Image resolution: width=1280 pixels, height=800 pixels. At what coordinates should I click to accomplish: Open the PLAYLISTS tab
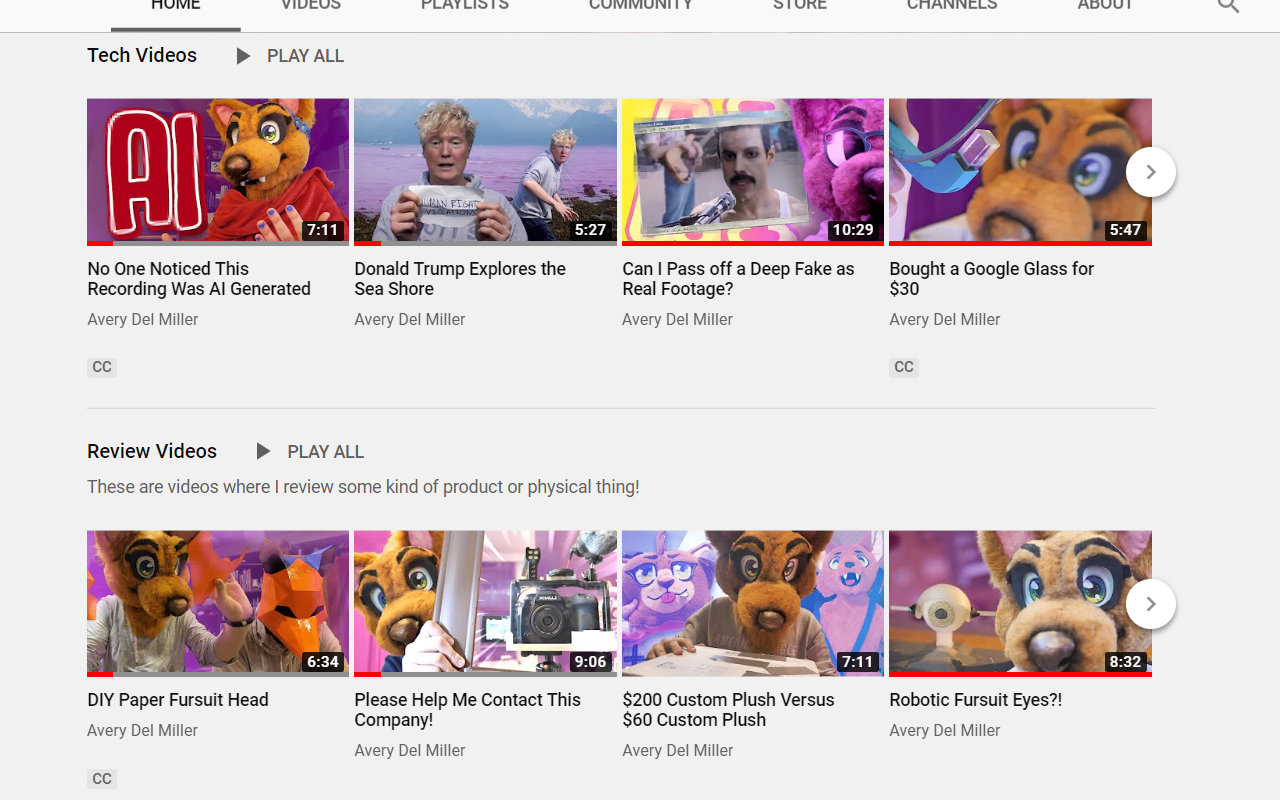click(x=465, y=6)
